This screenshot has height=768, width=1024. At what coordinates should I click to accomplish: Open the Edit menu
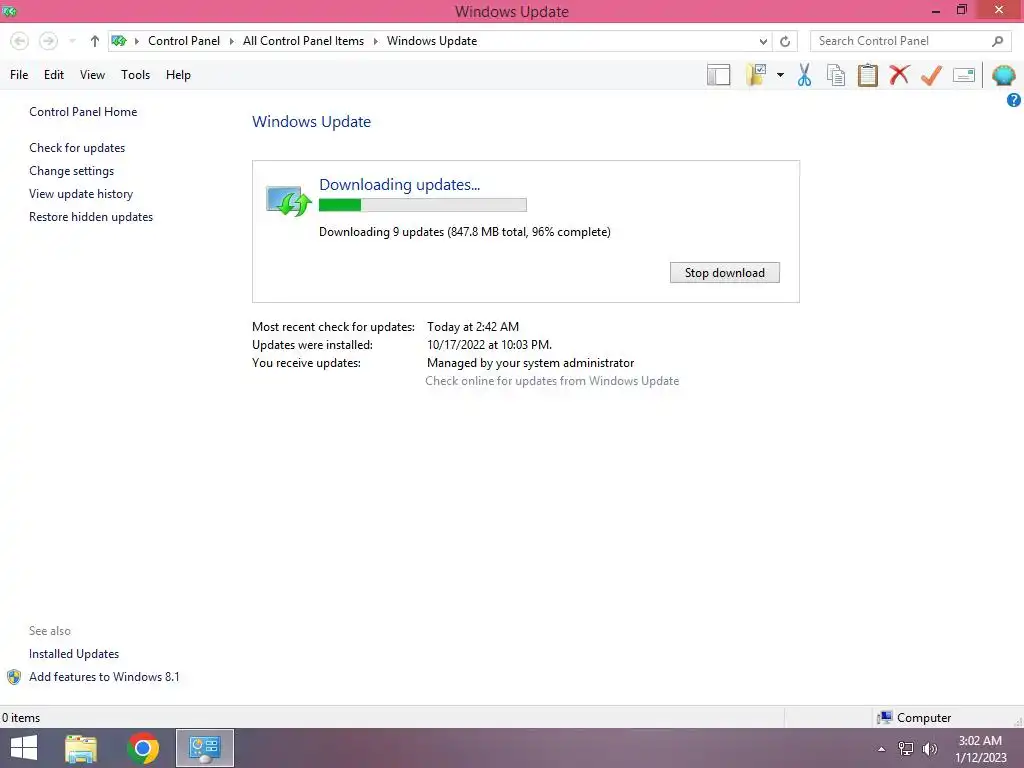[x=54, y=75]
